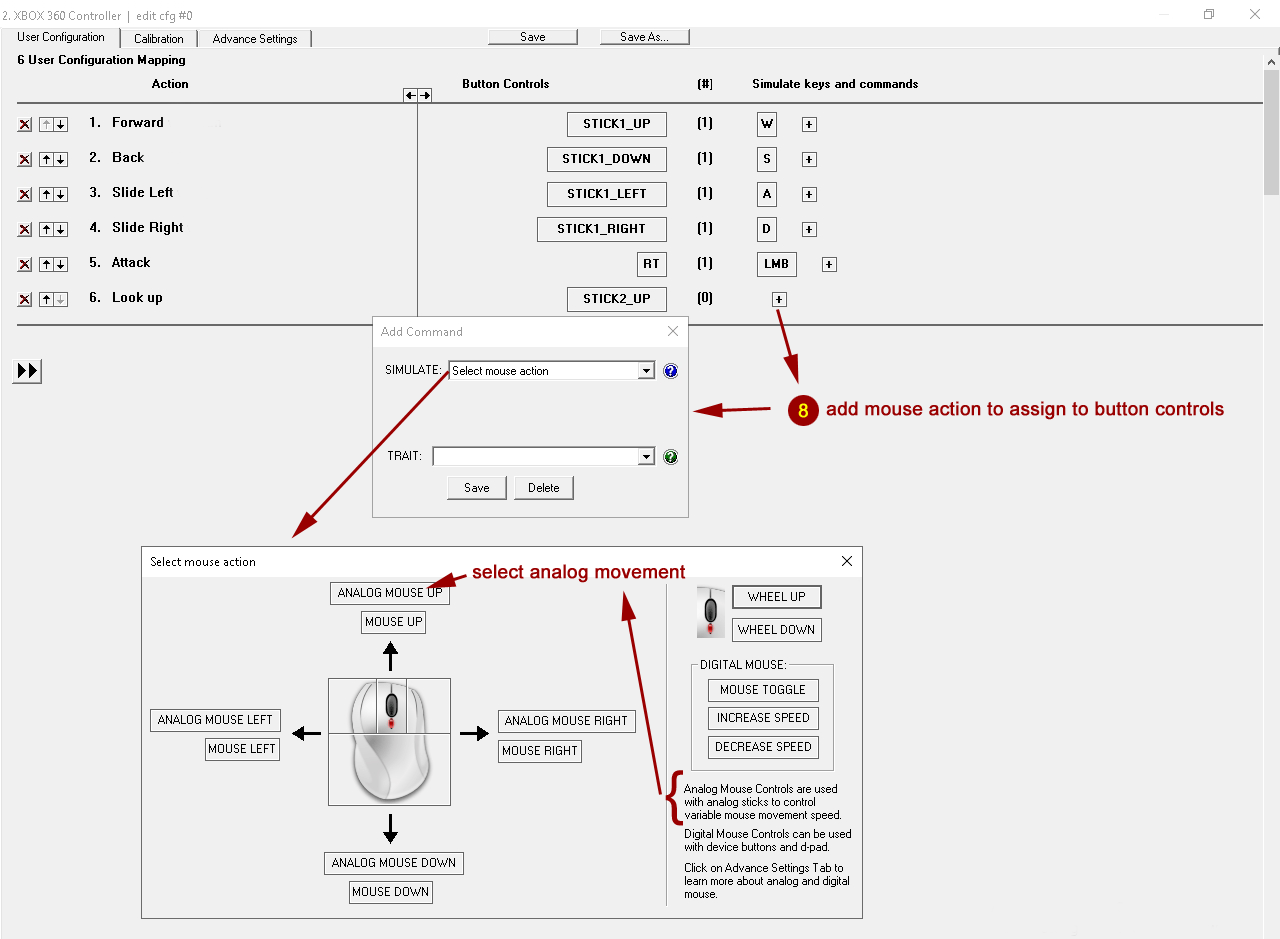Move the Back action up one row
This screenshot has width=1280, height=939.
coord(46,160)
